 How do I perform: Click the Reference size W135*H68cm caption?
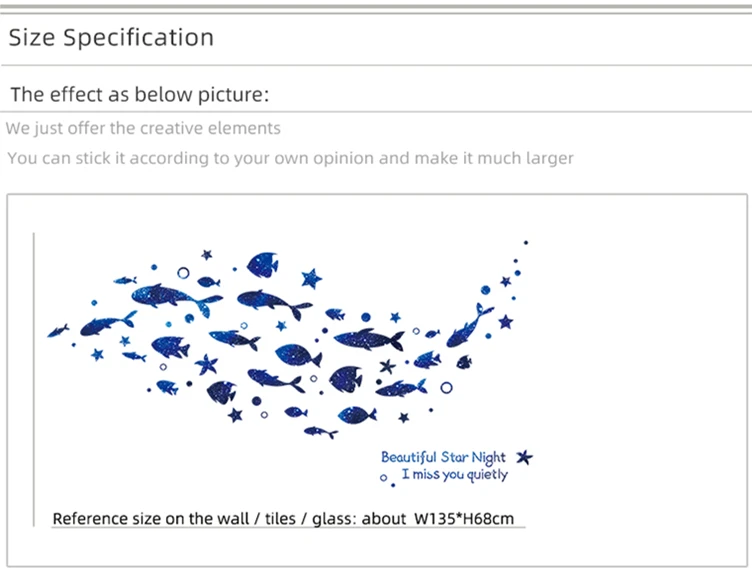[283, 519]
